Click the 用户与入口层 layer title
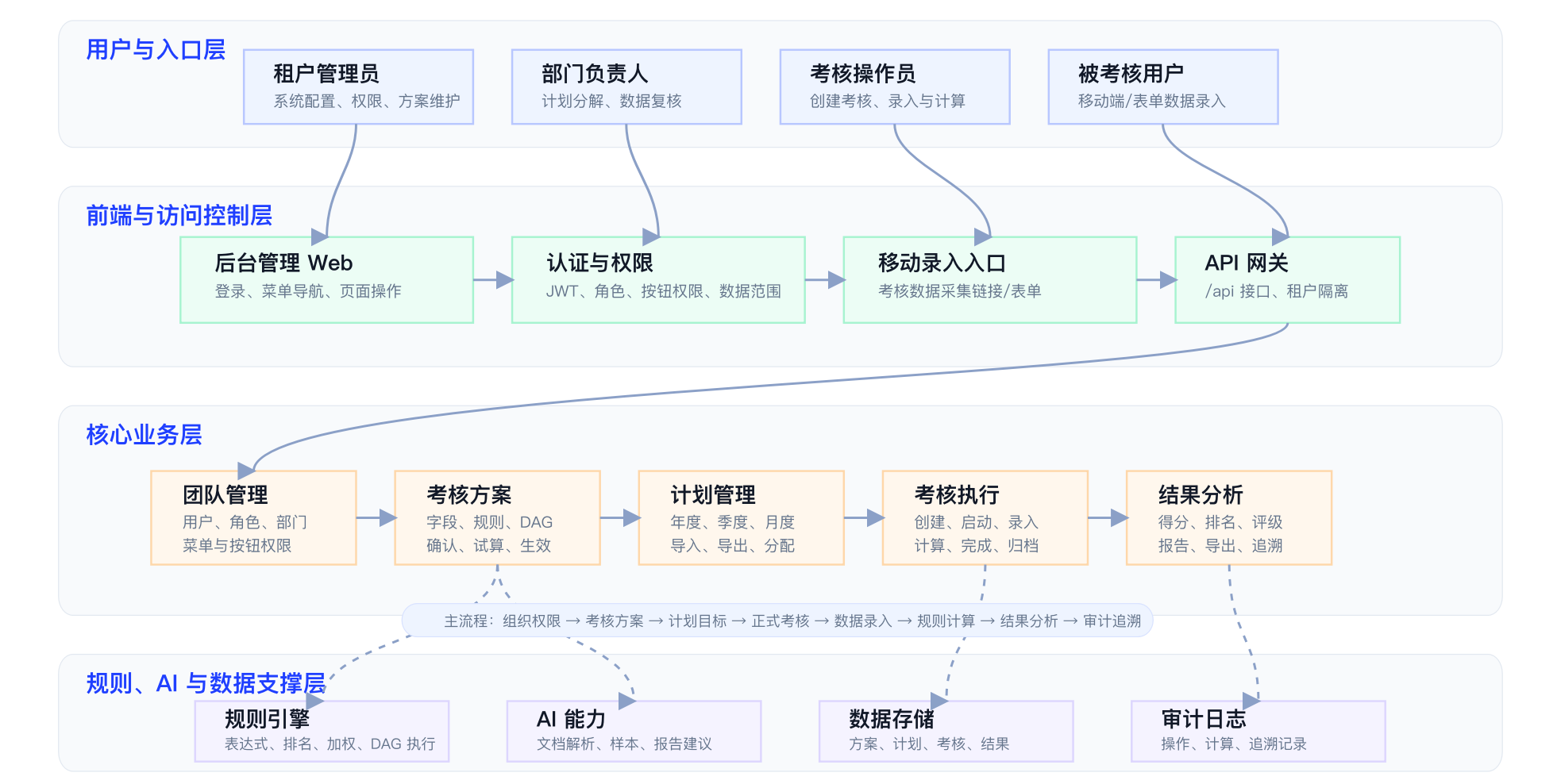 pyautogui.click(x=156, y=50)
